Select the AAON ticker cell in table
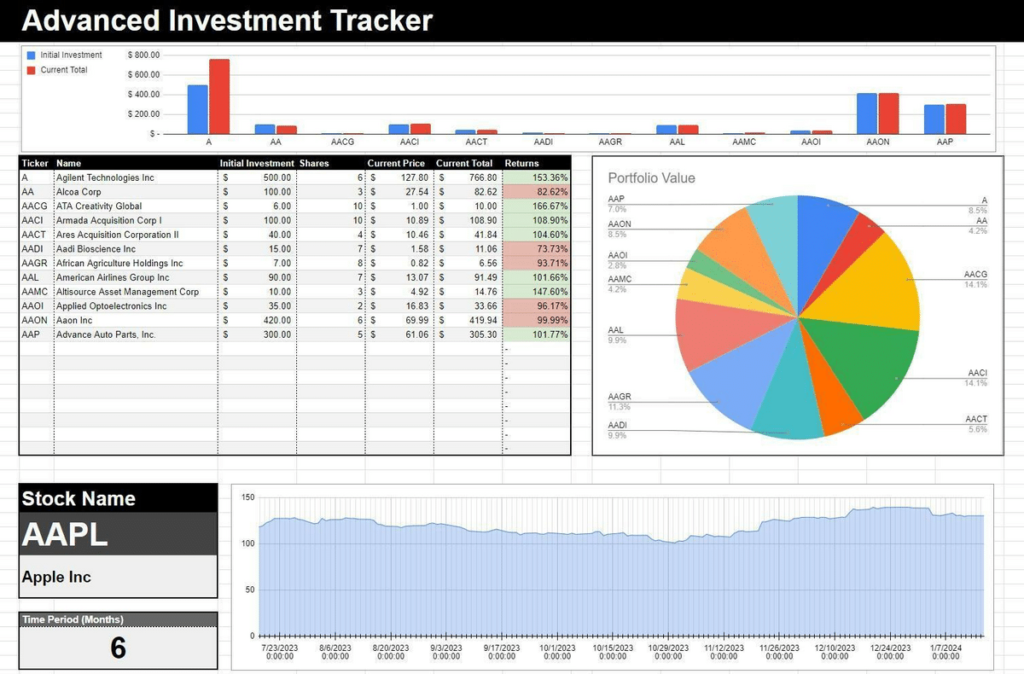The image size is (1024, 674). pos(36,320)
